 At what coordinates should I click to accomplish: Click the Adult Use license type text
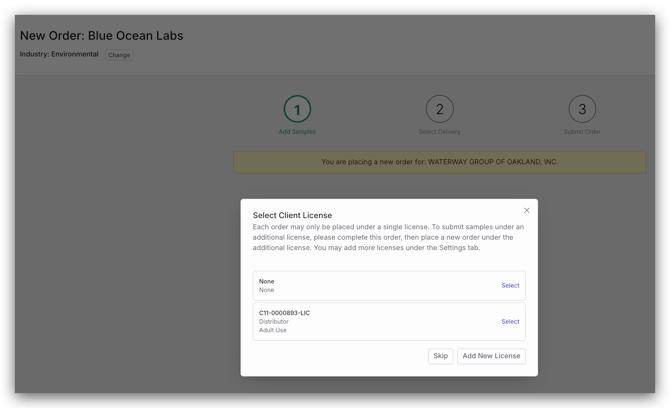(x=273, y=330)
